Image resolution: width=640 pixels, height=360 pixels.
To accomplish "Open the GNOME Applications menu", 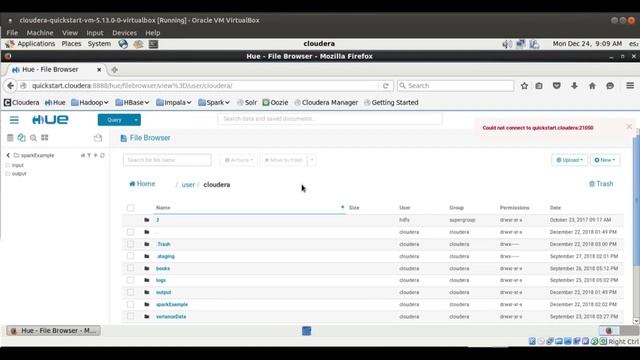I will pyautogui.click(x=31, y=44).
